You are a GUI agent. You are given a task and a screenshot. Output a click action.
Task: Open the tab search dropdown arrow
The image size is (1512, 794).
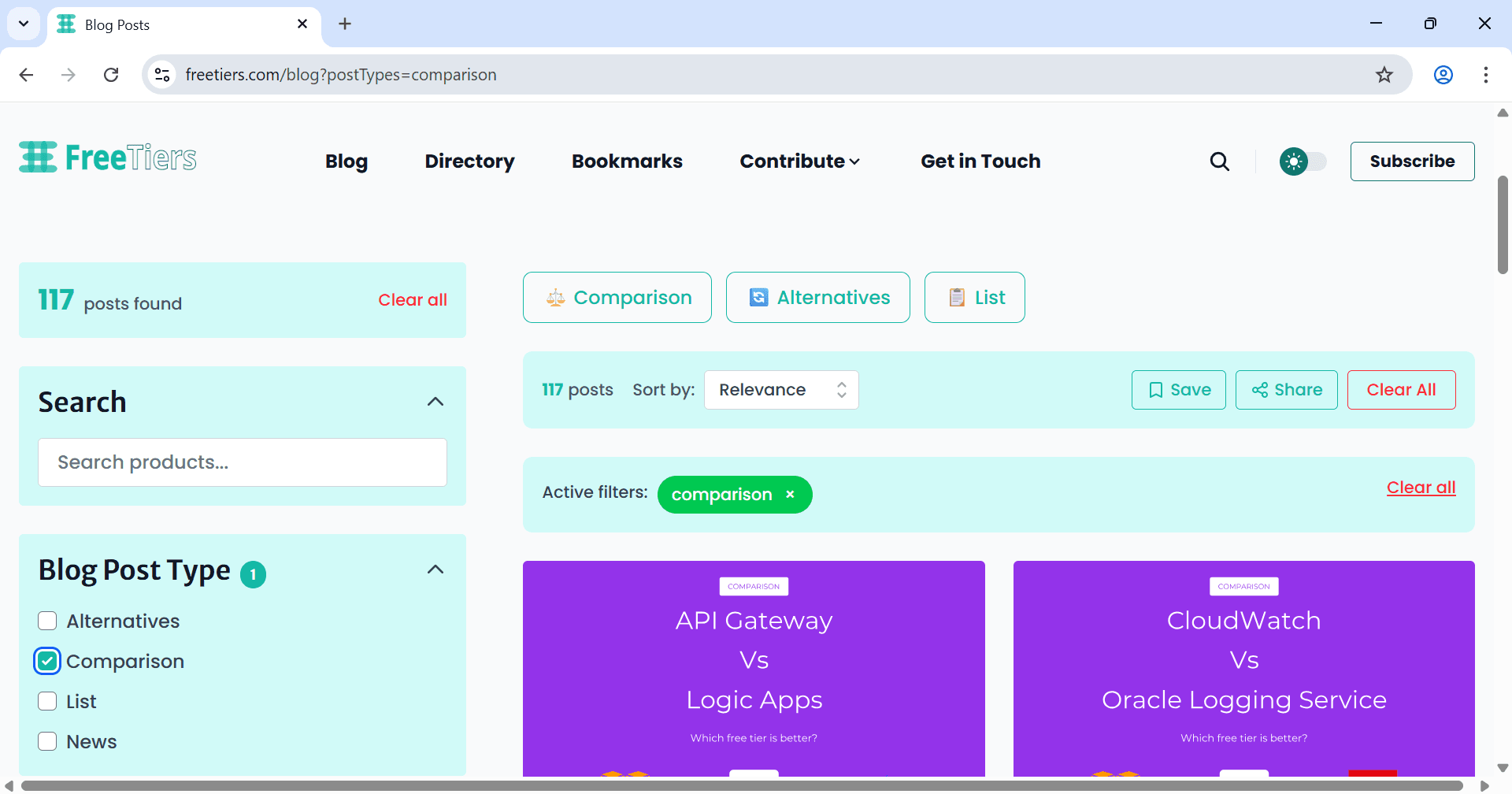(x=24, y=24)
